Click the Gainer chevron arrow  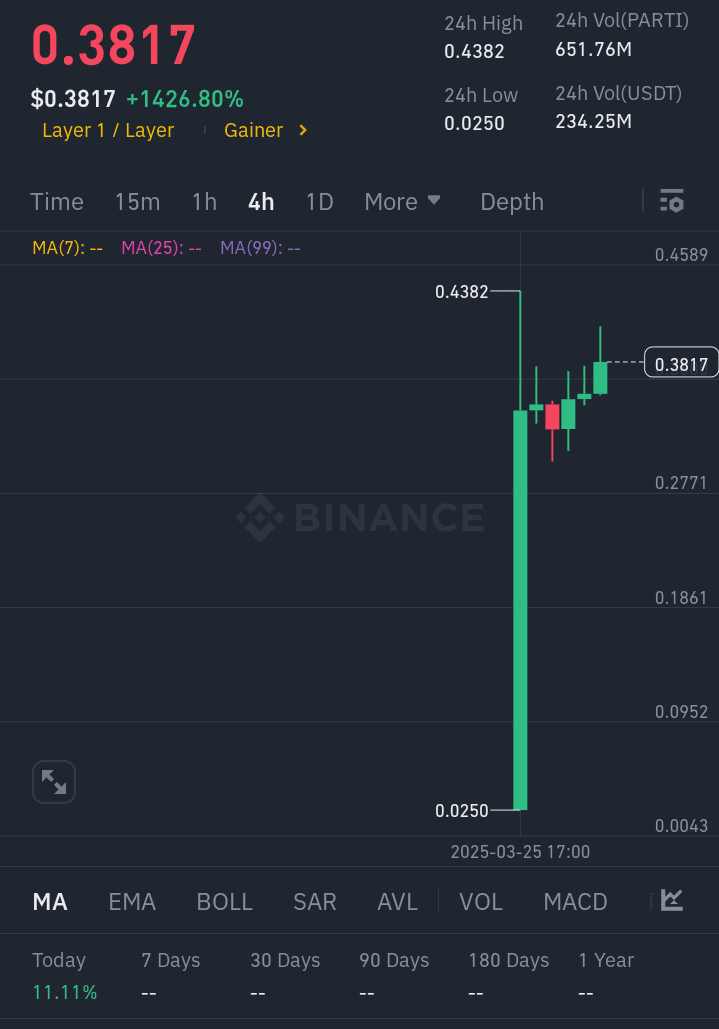point(303,130)
